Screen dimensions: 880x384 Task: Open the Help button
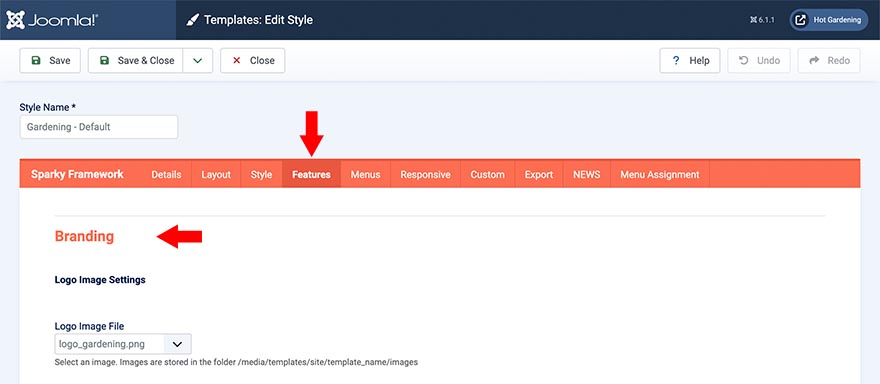click(690, 61)
